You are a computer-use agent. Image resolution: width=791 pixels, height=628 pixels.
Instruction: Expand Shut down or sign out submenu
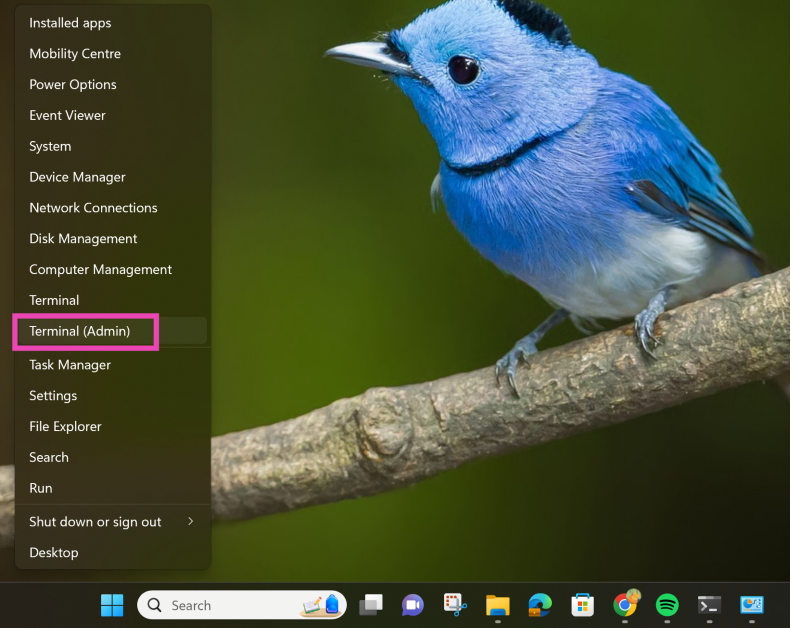(113, 522)
